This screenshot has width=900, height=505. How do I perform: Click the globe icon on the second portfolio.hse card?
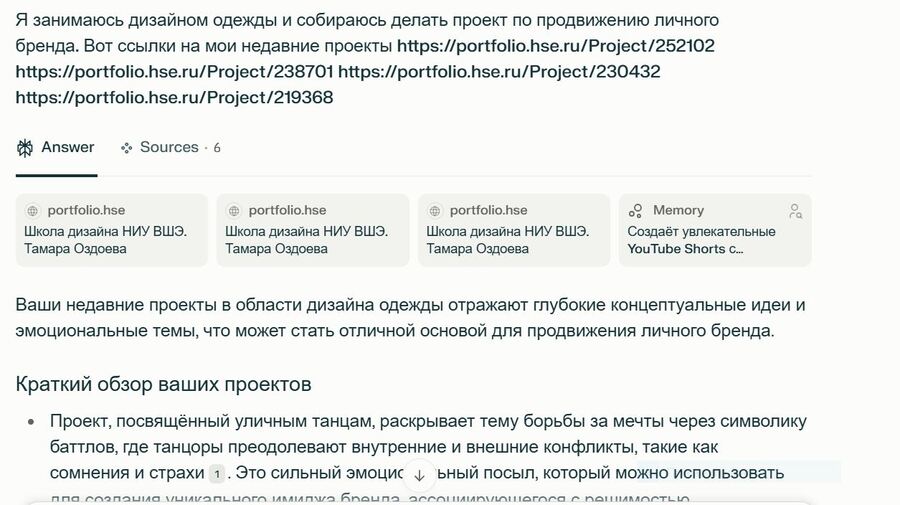tap(233, 211)
